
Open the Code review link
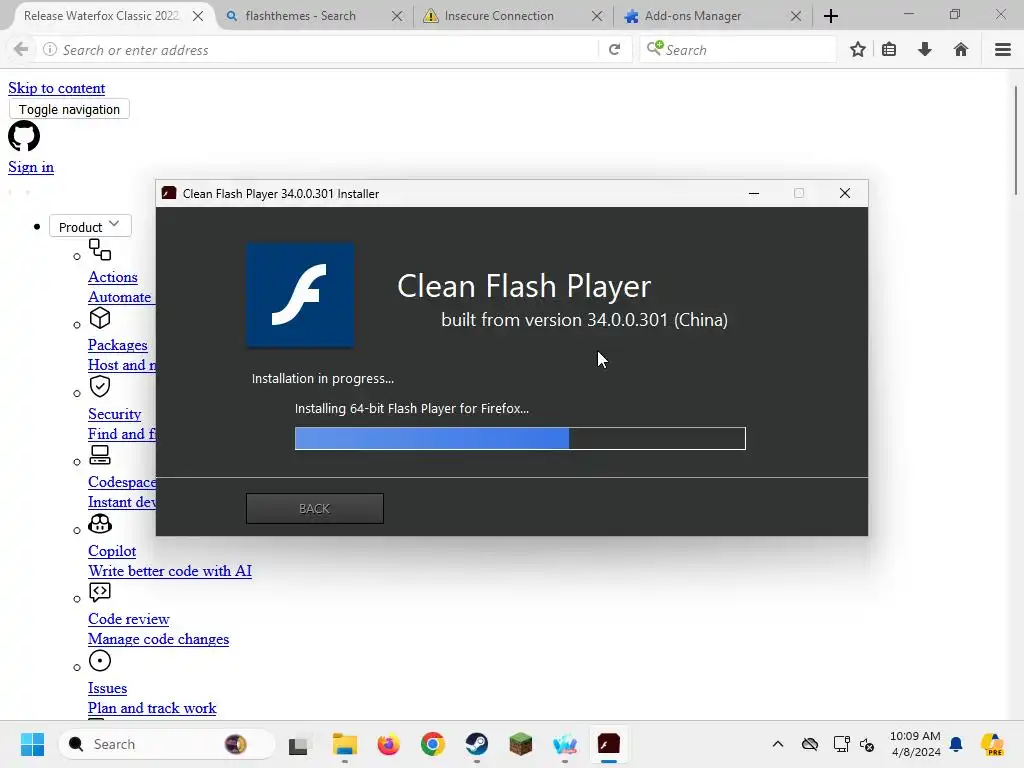point(129,619)
